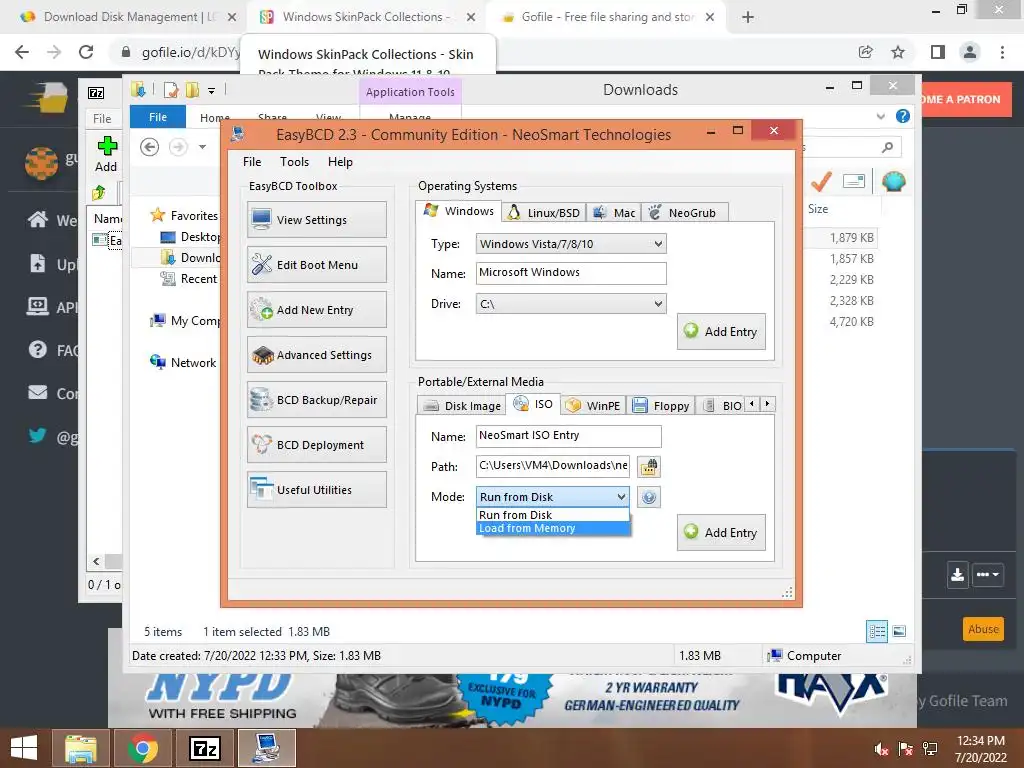Image resolution: width=1024 pixels, height=768 pixels.
Task: Click the NeoSmart ISO Entry name field
Action: [568, 436]
